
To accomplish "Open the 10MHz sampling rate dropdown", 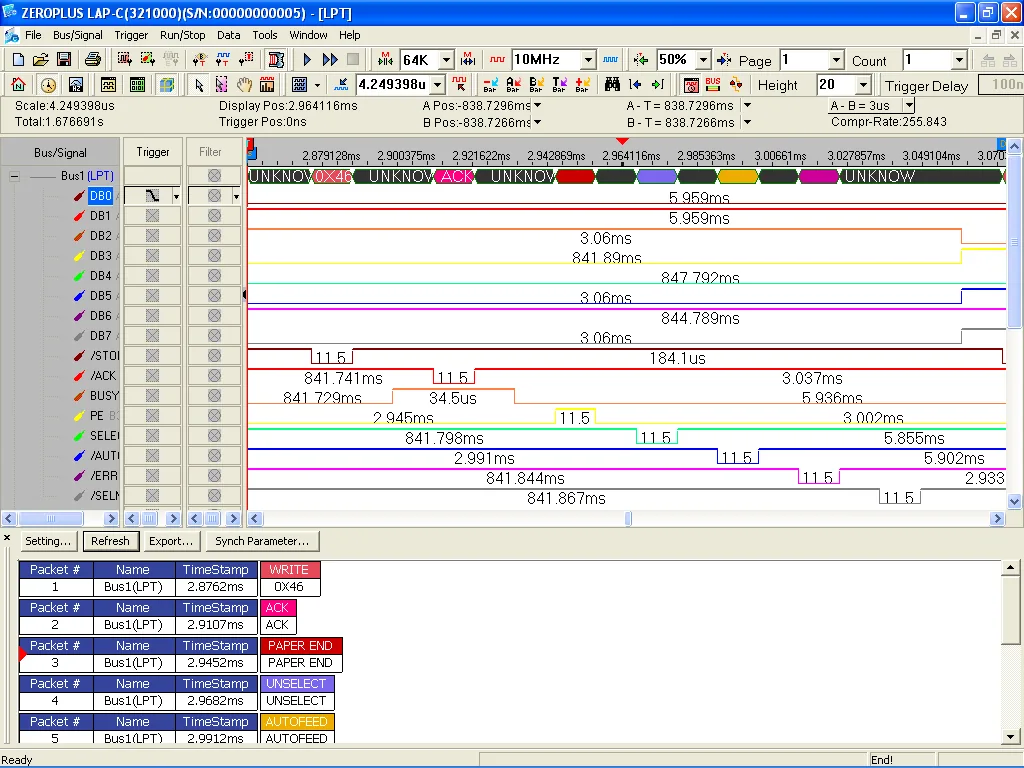I will [x=588, y=60].
